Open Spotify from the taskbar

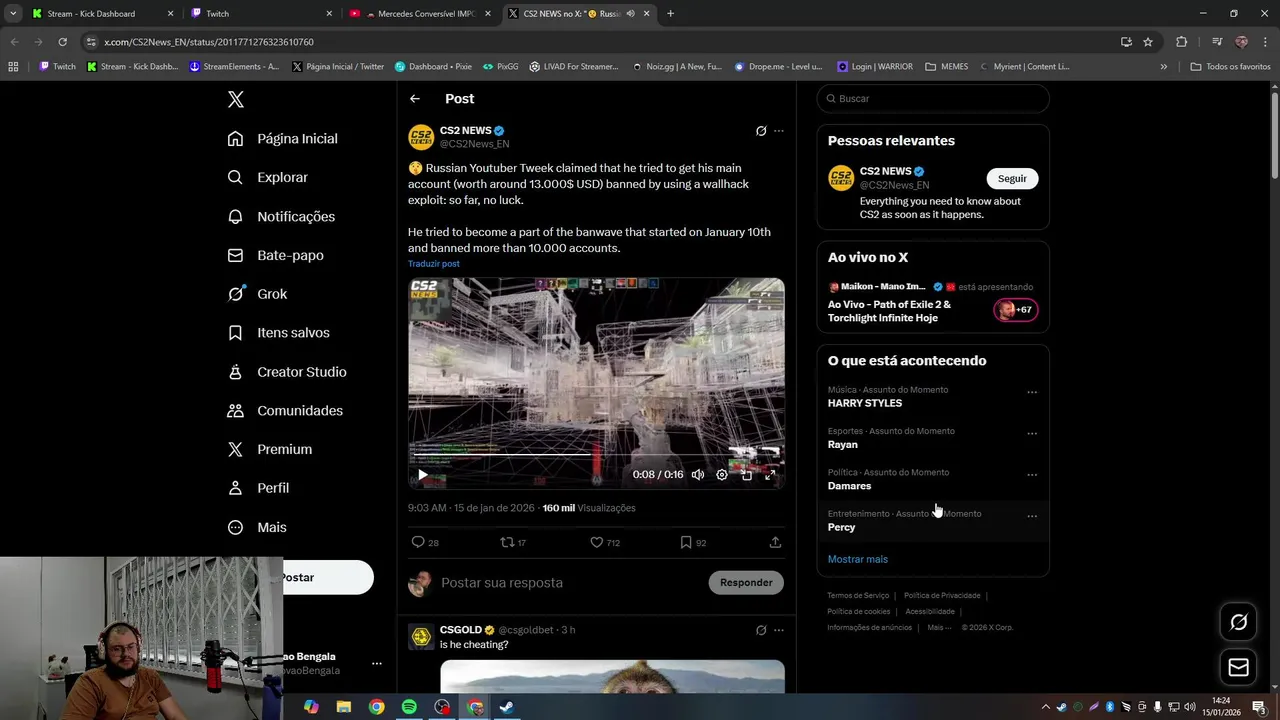point(409,707)
